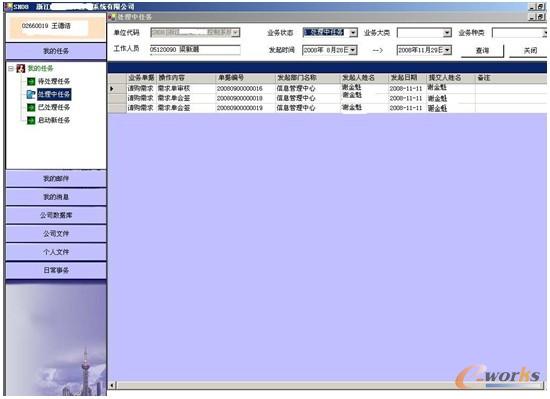This screenshot has width=550, height=399.
Task: Click the 我的任务 person icon in tree
Action: (21, 68)
